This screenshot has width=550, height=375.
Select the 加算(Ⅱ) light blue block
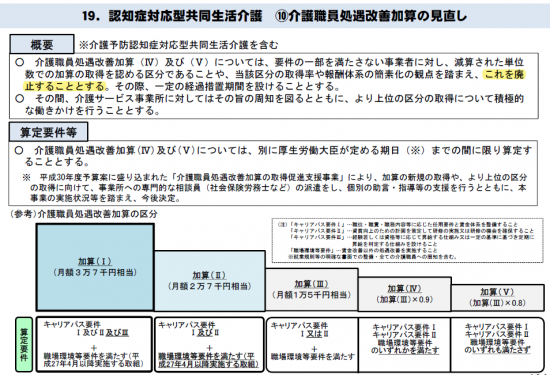(210, 281)
